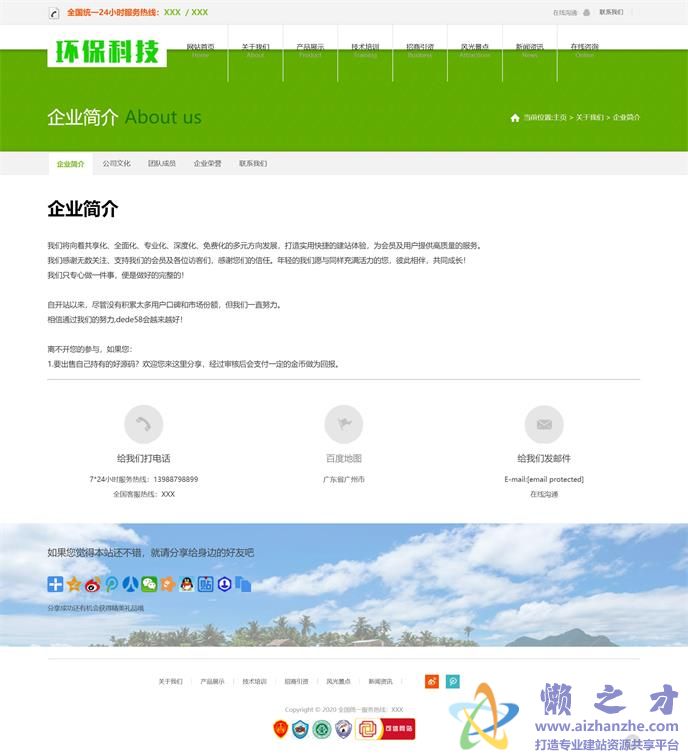Click the phone icon beside the hotline text

(x=54, y=13)
